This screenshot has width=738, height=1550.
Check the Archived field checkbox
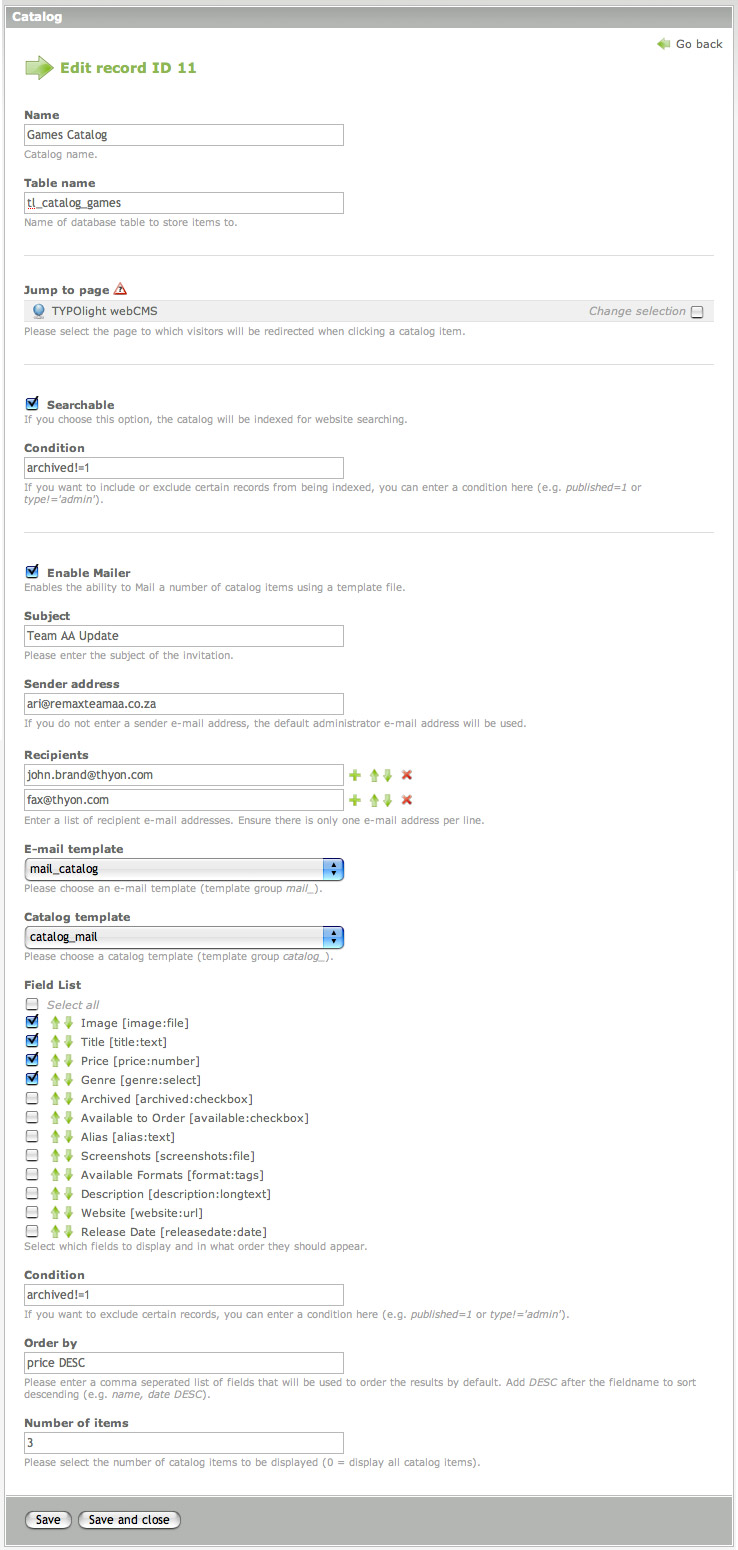(32, 1099)
